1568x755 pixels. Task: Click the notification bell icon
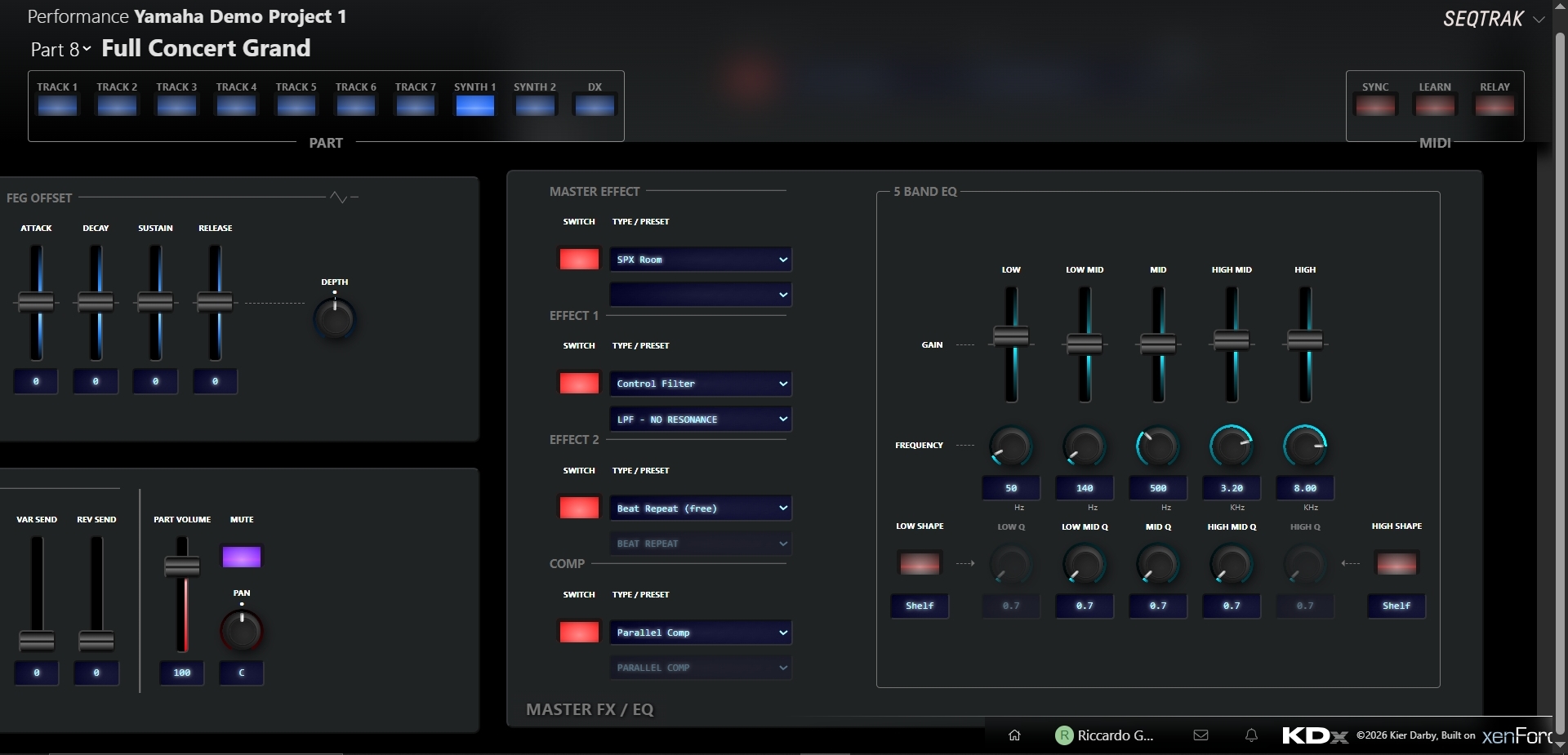pos(1251,735)
